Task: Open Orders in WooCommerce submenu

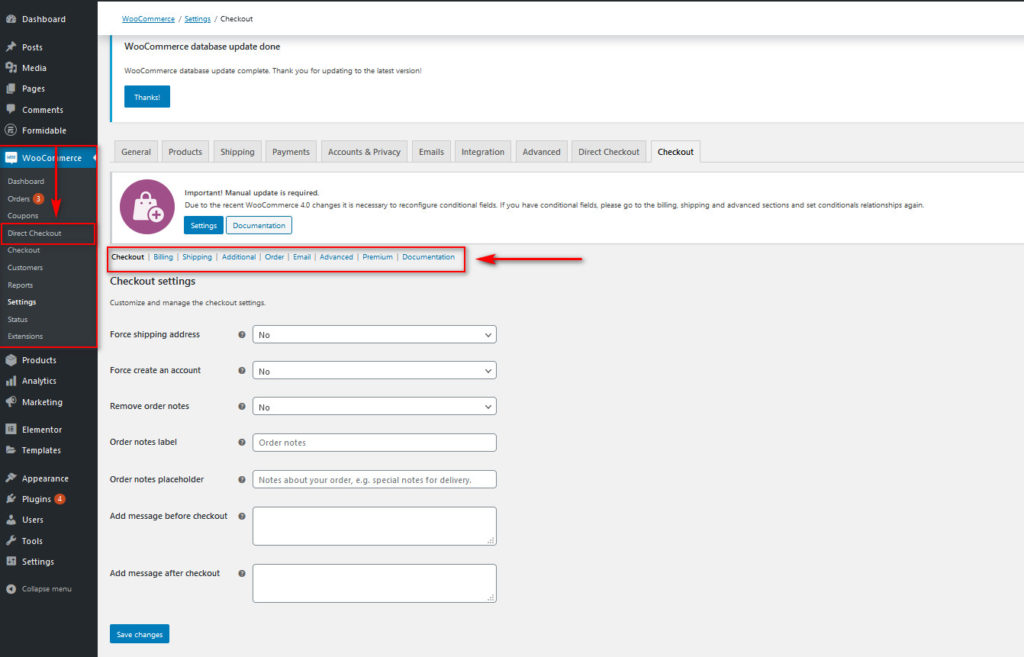Action: coord(19,199)
